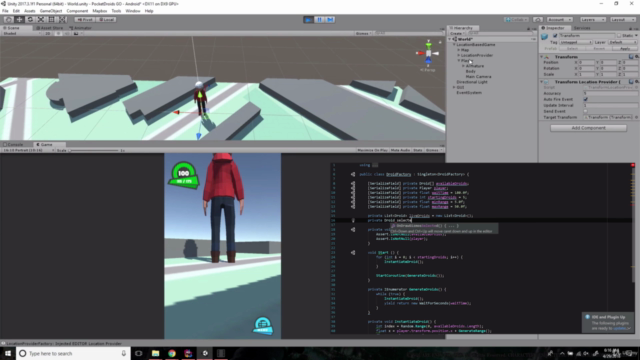Adjust the Game view Scale slider
640x360 pixels.
click(x=94, y=150)
